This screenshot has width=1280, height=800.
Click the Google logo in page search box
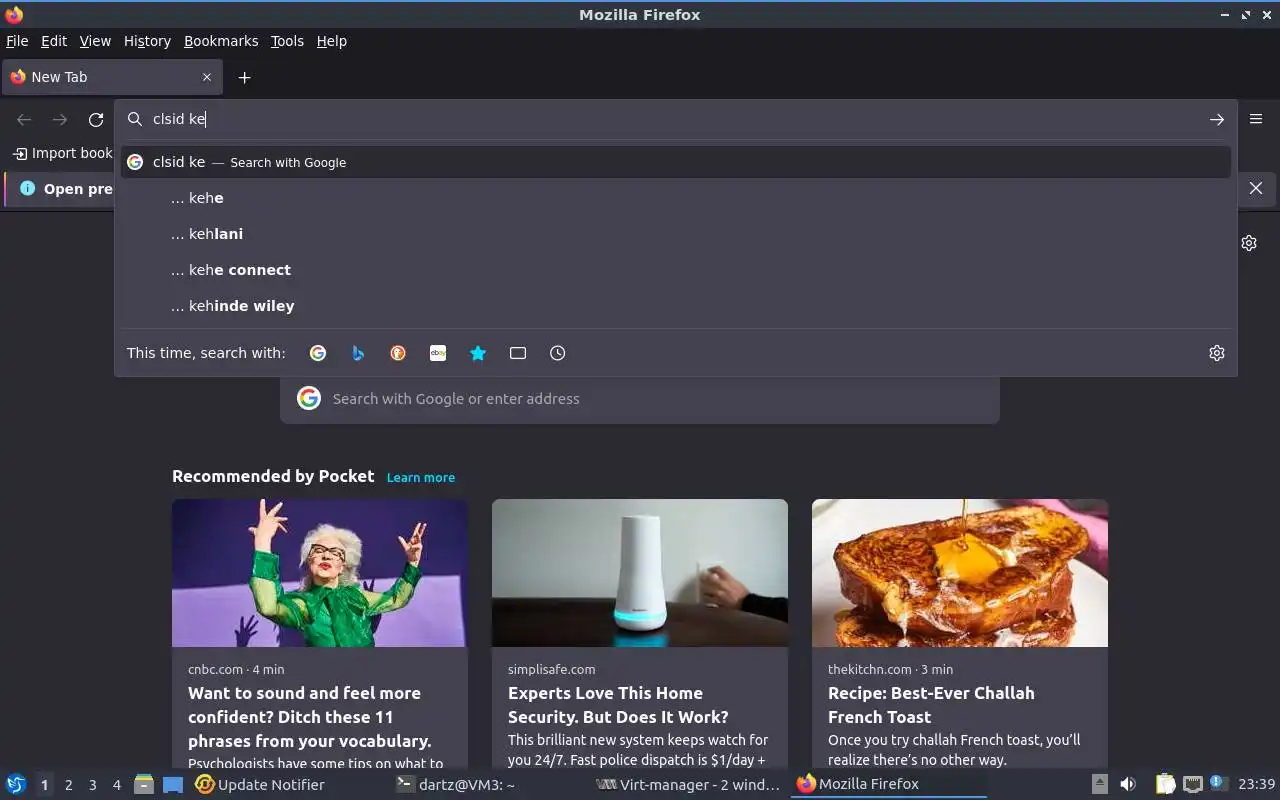coord(309,398)
